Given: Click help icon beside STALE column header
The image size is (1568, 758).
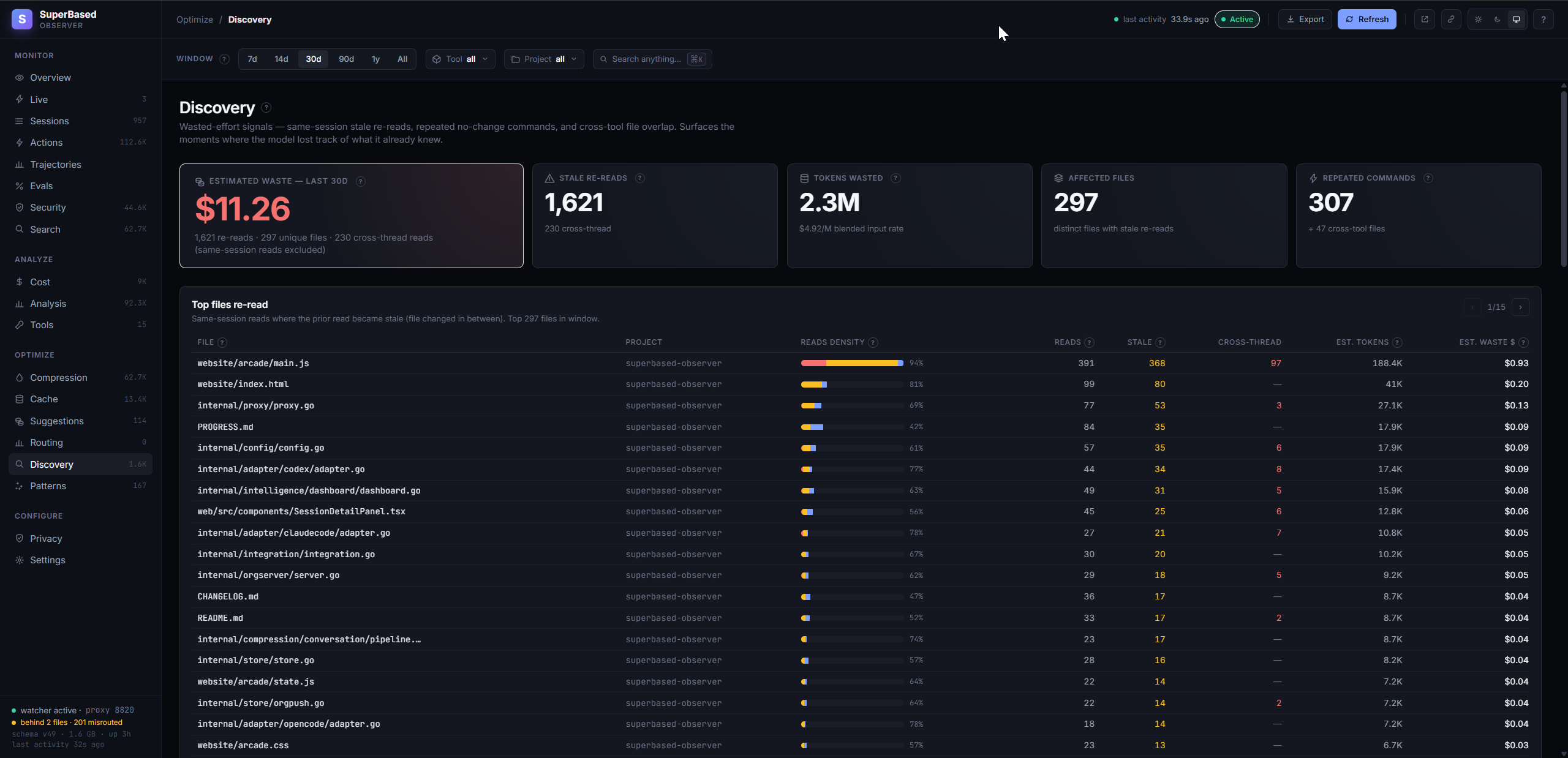Looking at the screenshot, I should click(1161, 342).
